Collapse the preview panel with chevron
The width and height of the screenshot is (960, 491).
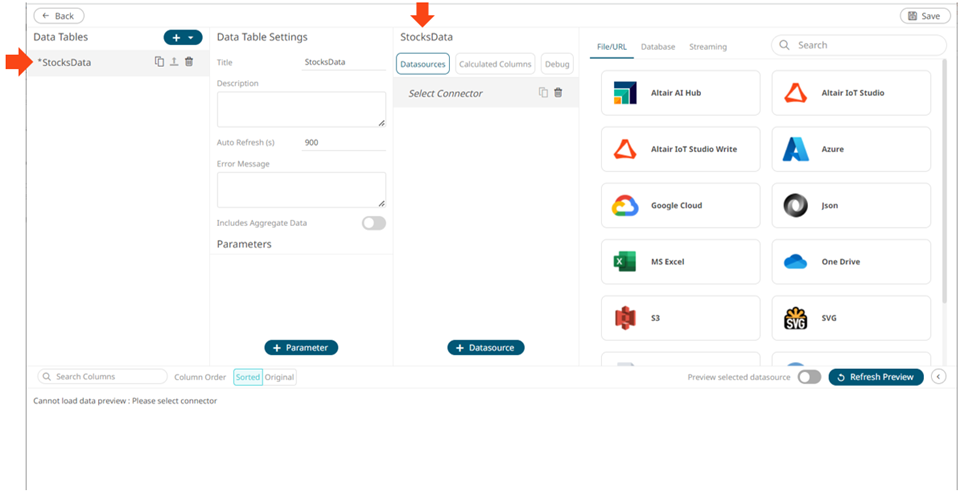938,377
